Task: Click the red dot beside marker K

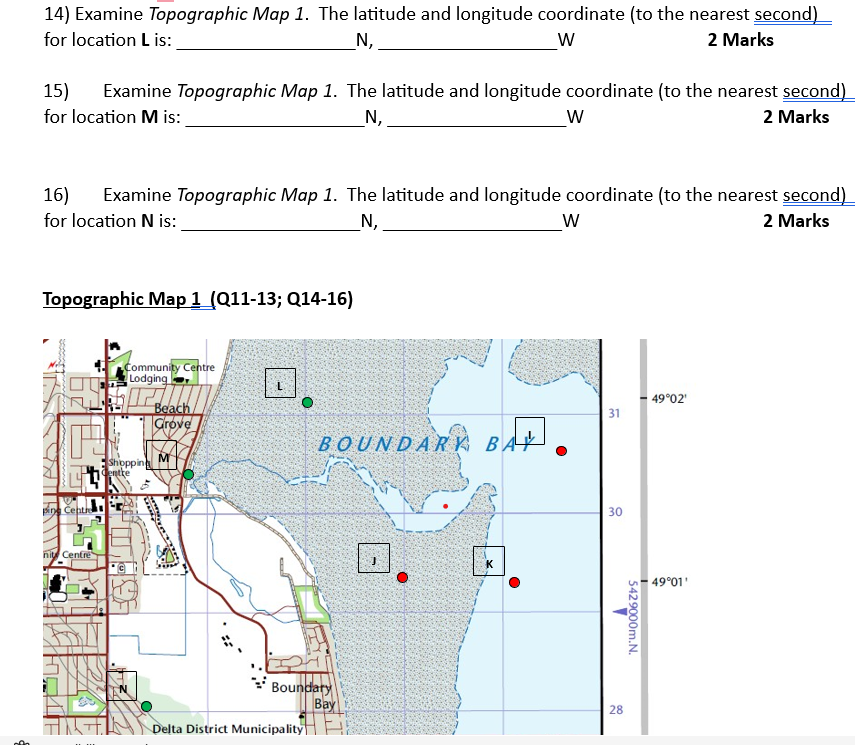Action: click(x=515, y=582)
